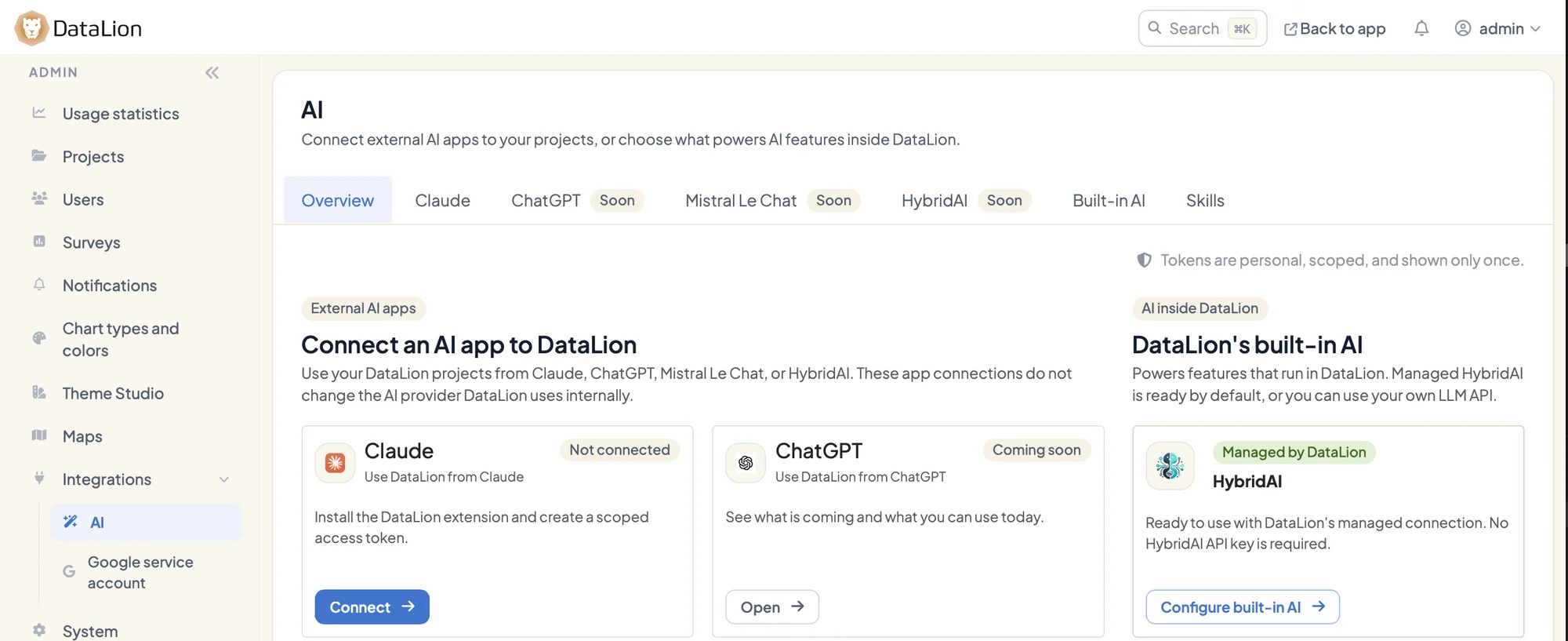Screen dimensions: 1568x641
Task: Open Chart types and colors page
Action: (x=121, y=339)
